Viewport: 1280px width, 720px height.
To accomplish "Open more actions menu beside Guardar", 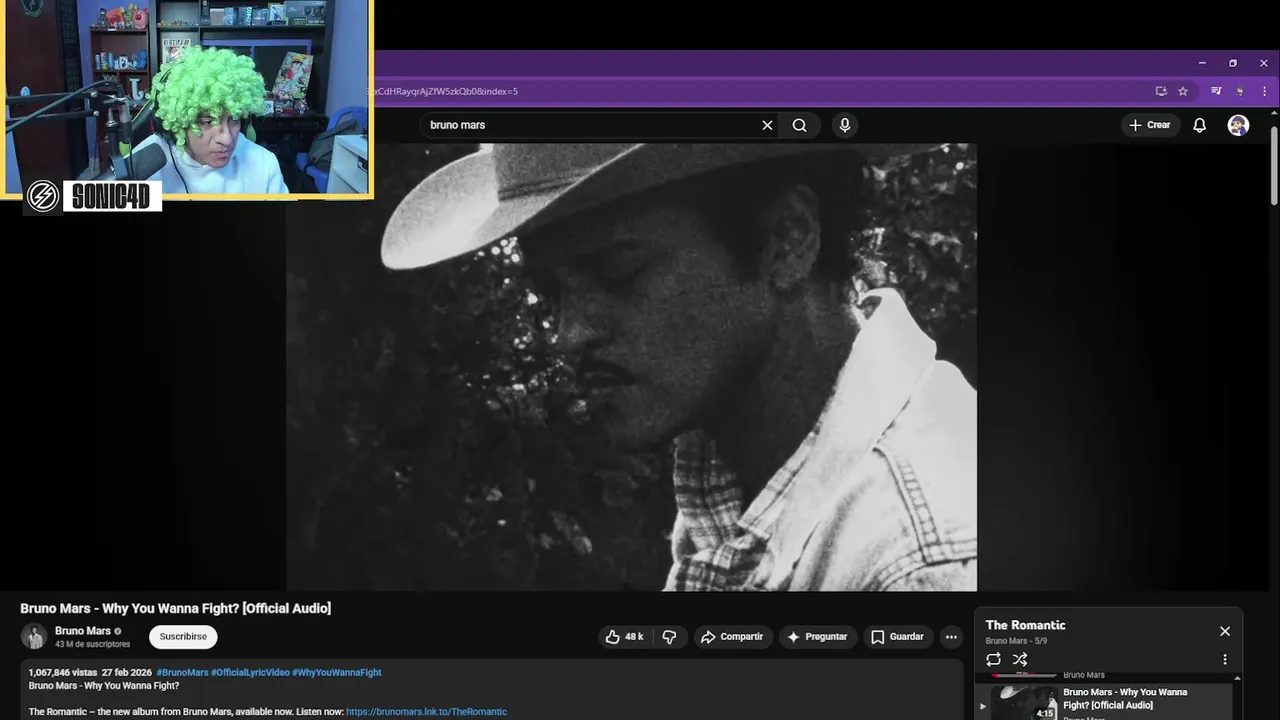I will [x=951, y=637].
